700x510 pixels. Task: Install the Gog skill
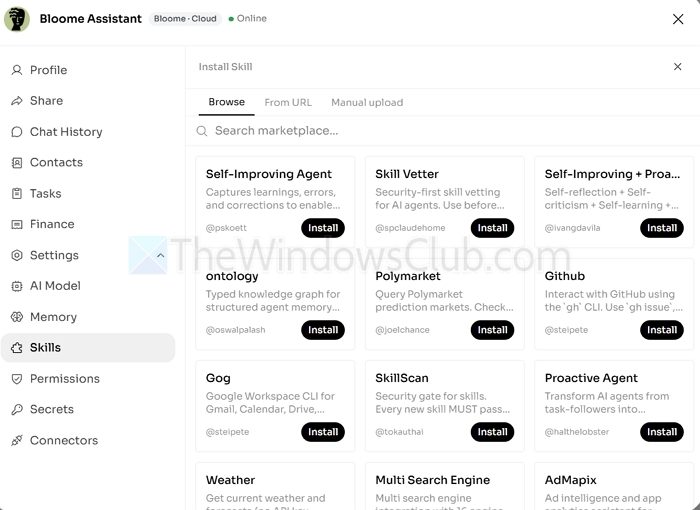point(323,432)
